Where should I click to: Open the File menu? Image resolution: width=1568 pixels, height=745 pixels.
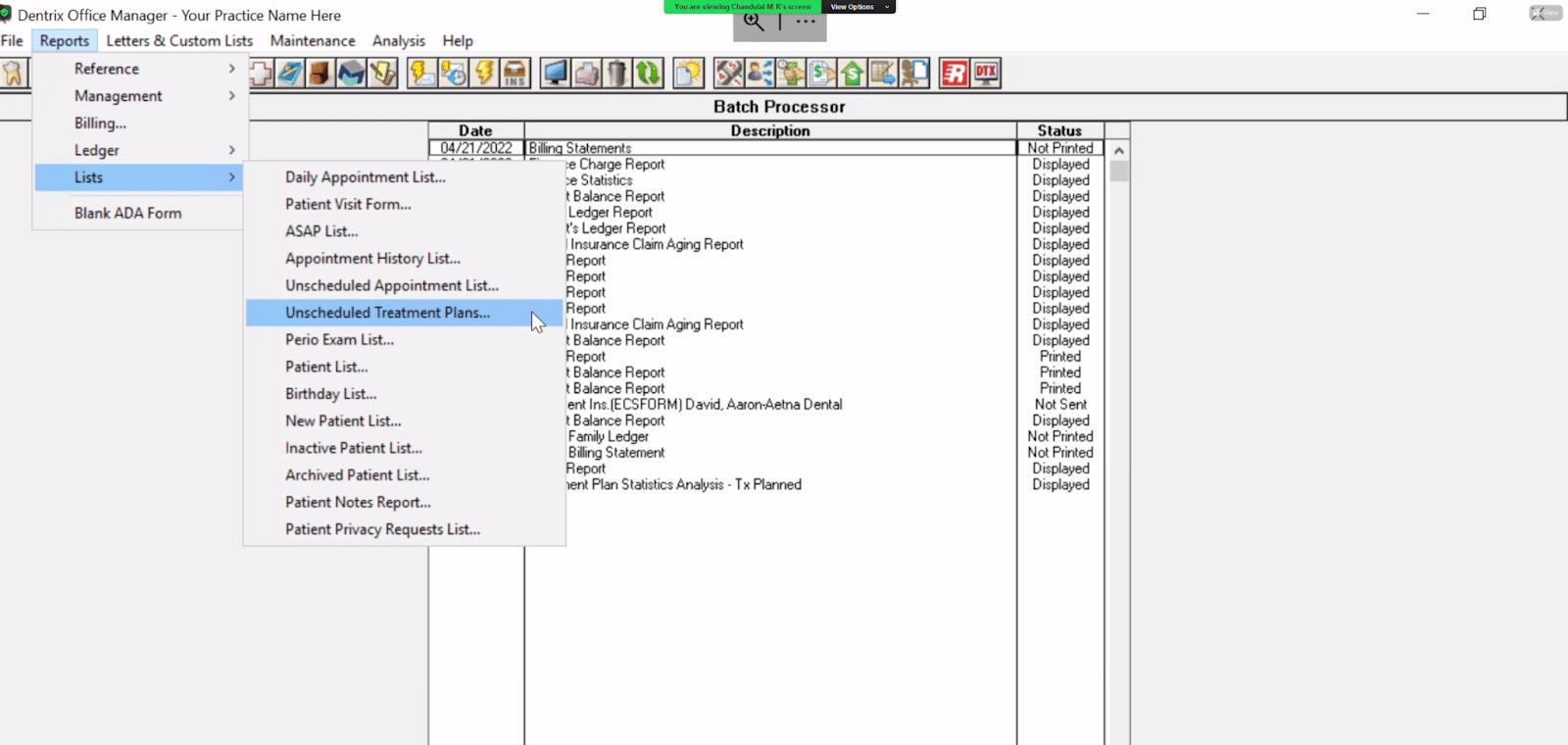12,41
